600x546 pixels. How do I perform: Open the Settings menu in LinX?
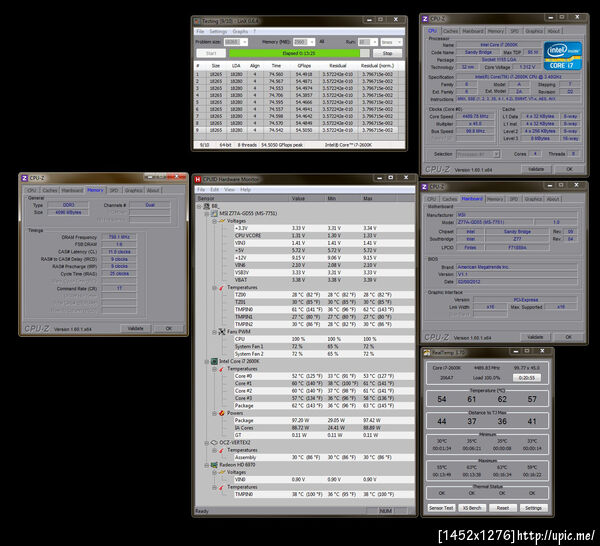[x=218, y=31]
